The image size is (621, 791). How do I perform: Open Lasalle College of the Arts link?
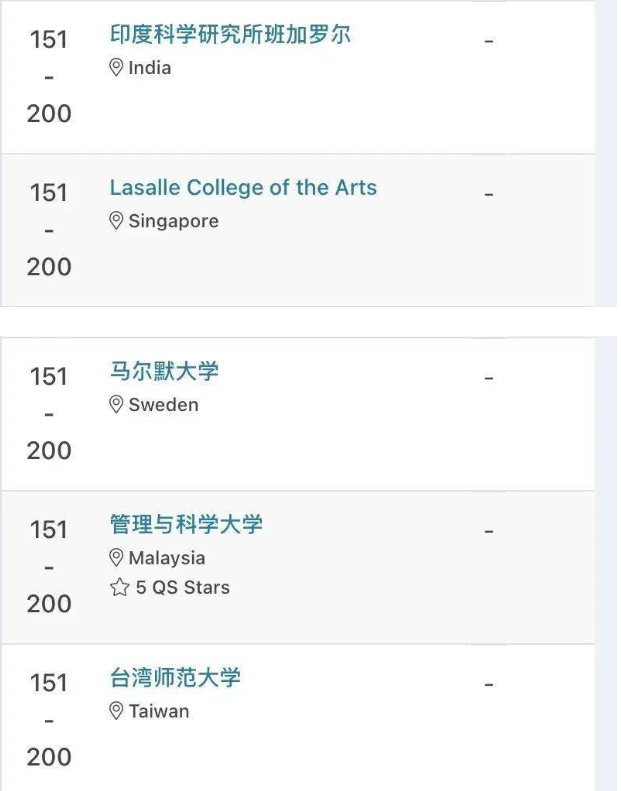tap(243, 188)
